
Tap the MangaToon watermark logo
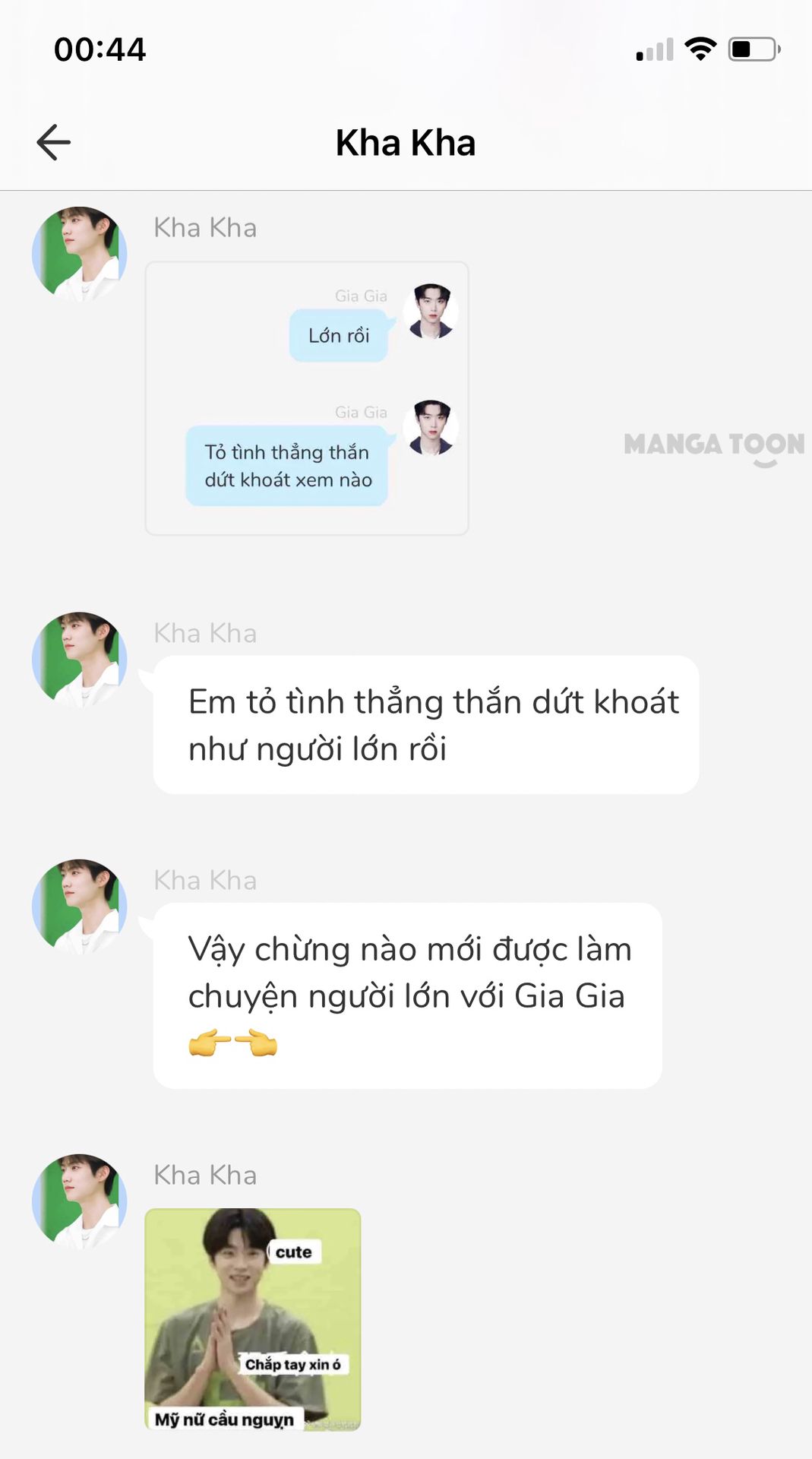tap(714, 447)
